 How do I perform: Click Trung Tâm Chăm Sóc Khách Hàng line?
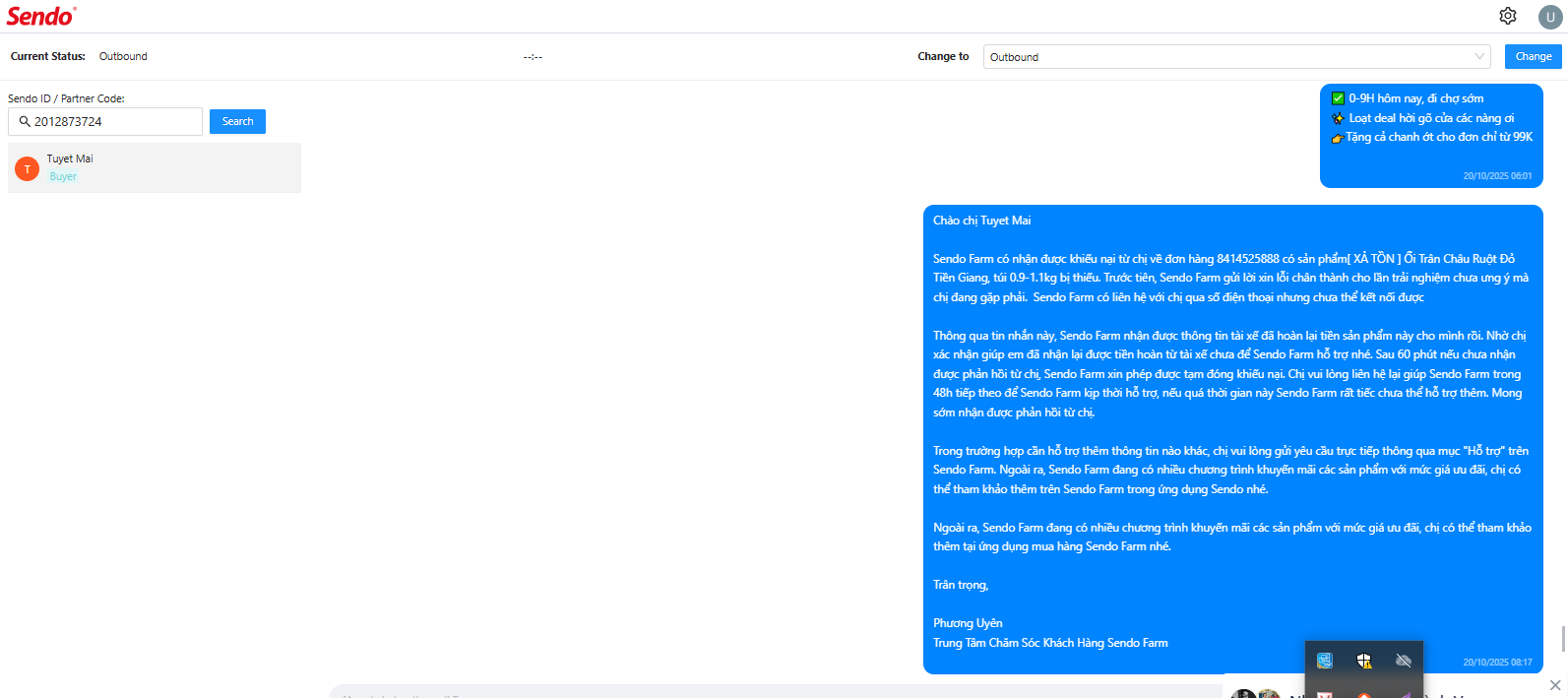pos(1050,643)
